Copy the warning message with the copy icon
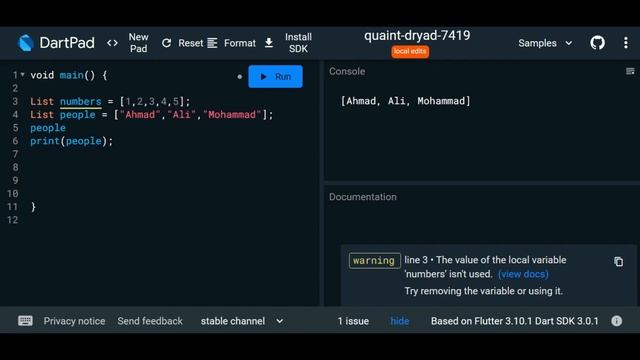 coord(618,261)
